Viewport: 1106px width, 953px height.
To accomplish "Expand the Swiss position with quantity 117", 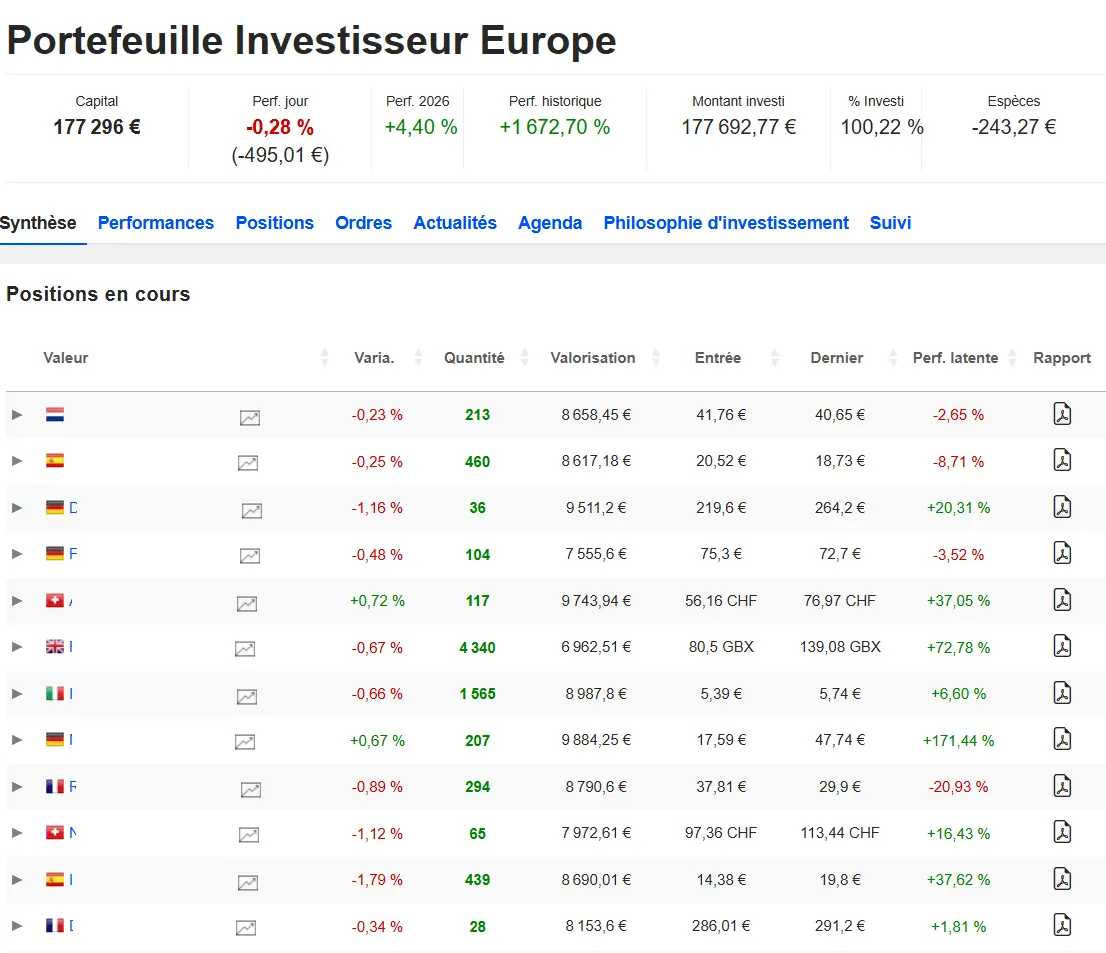I will tap(17, 601).
